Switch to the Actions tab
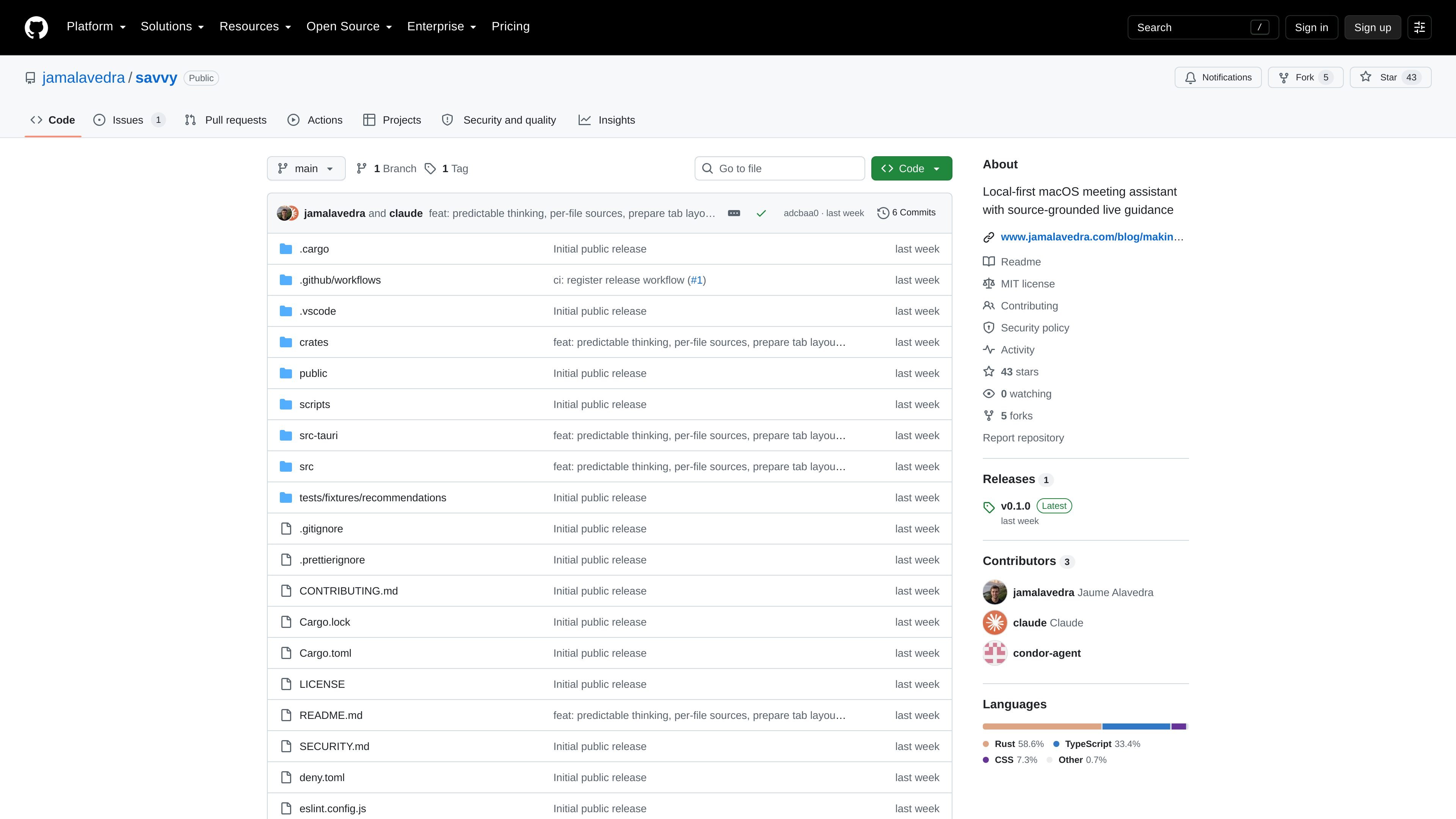 (315, 120)
